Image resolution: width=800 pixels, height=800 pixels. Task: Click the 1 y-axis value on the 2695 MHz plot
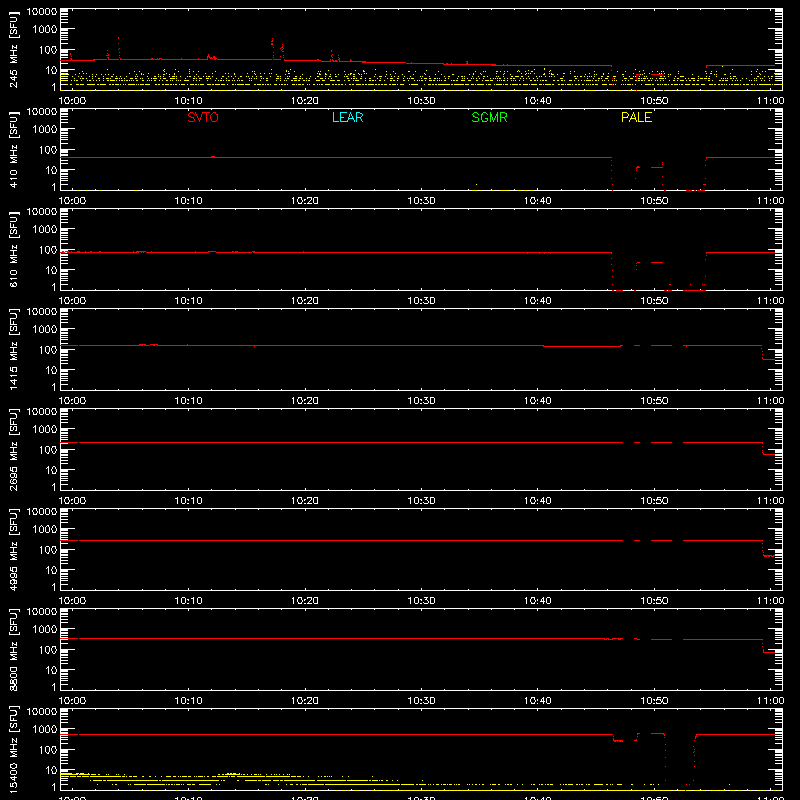54,487
